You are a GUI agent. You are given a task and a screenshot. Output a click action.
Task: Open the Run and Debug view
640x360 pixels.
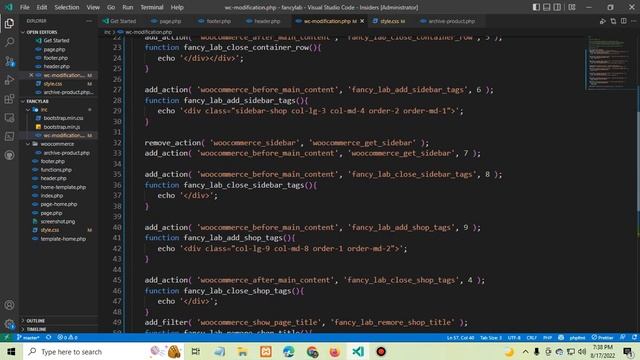[9, 80]
